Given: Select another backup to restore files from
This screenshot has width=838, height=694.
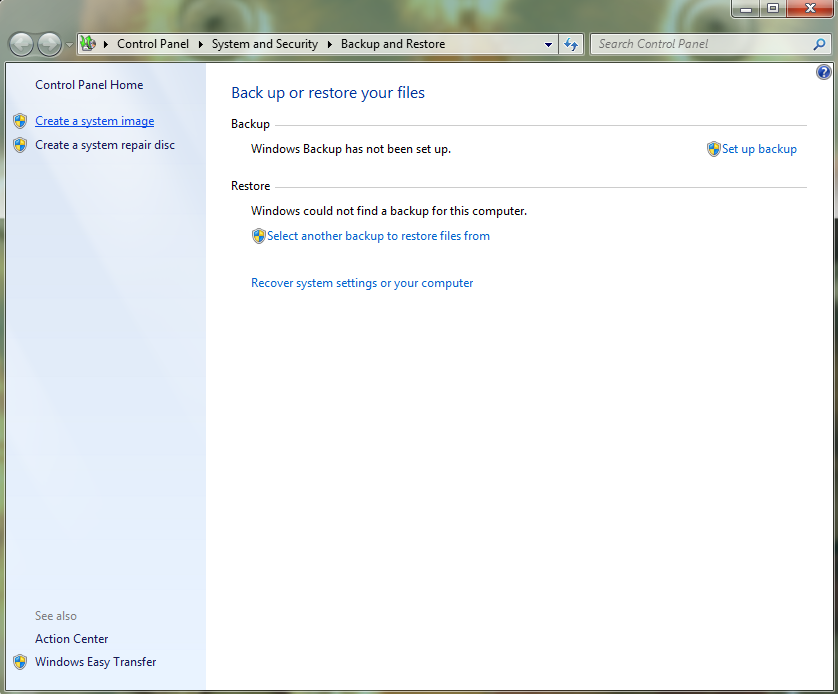Looking at the screenshot, I should point(378,236).
